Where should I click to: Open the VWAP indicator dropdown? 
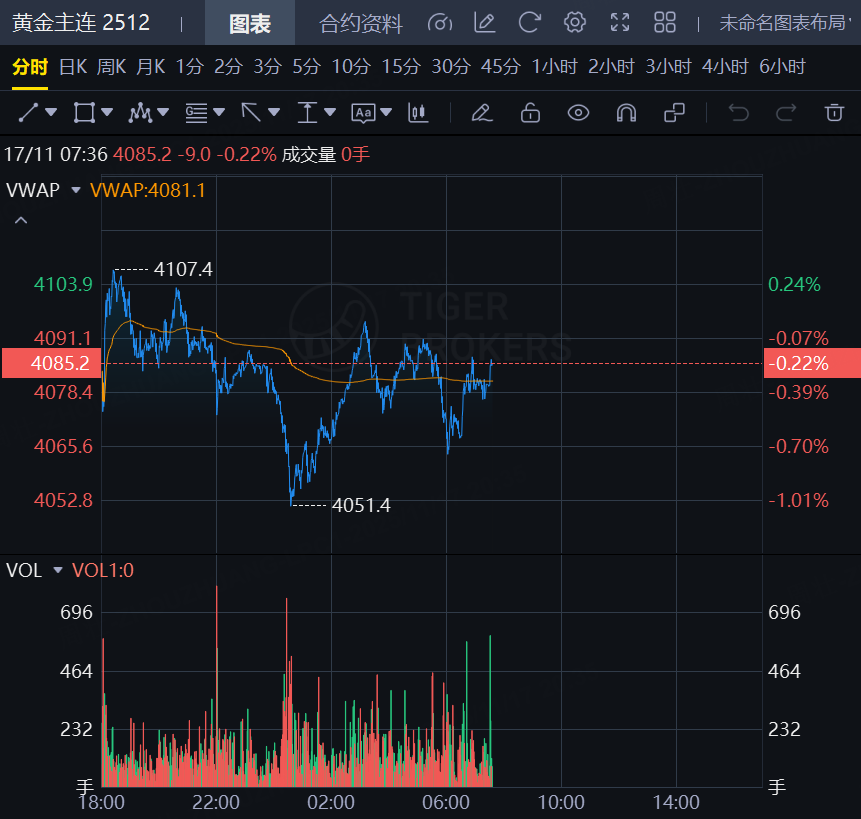click(75, 190)
